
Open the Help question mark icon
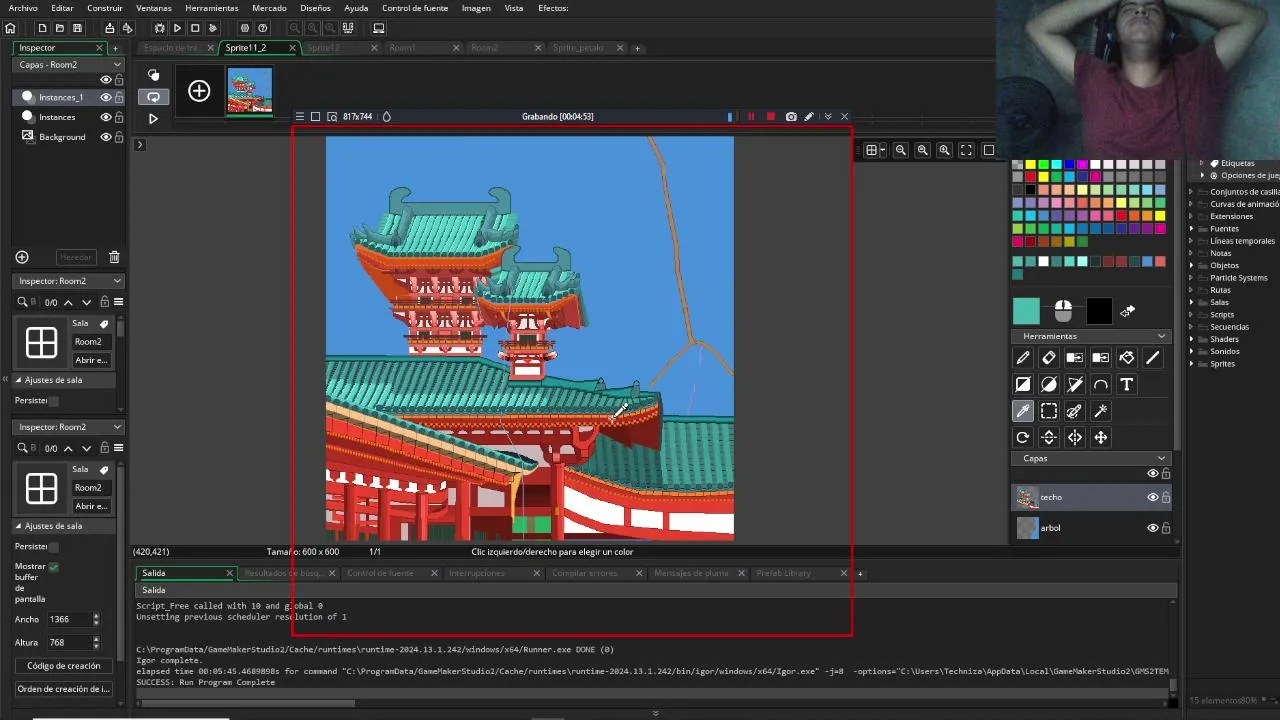[x=263, y=28]
